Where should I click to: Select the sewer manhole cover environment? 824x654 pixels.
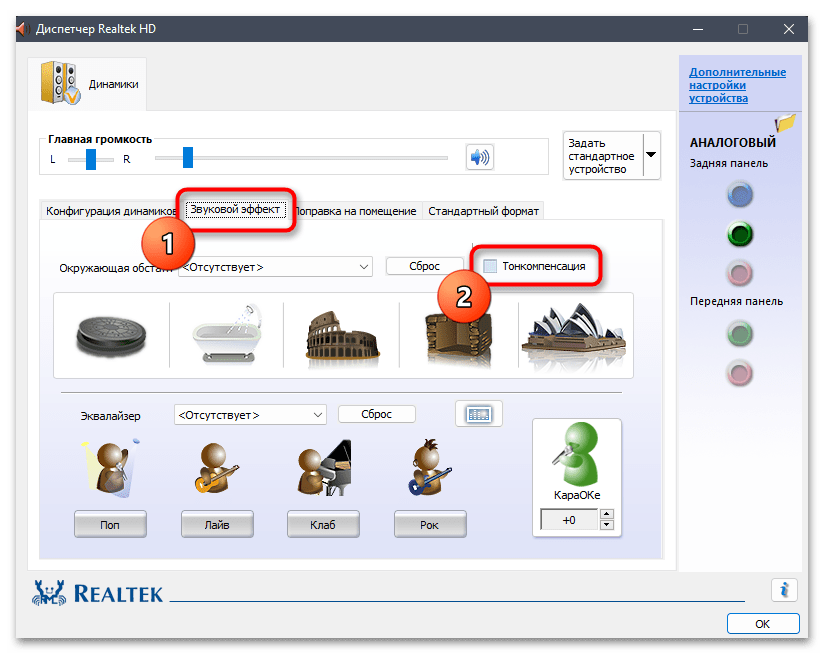(x=111, y=336)
